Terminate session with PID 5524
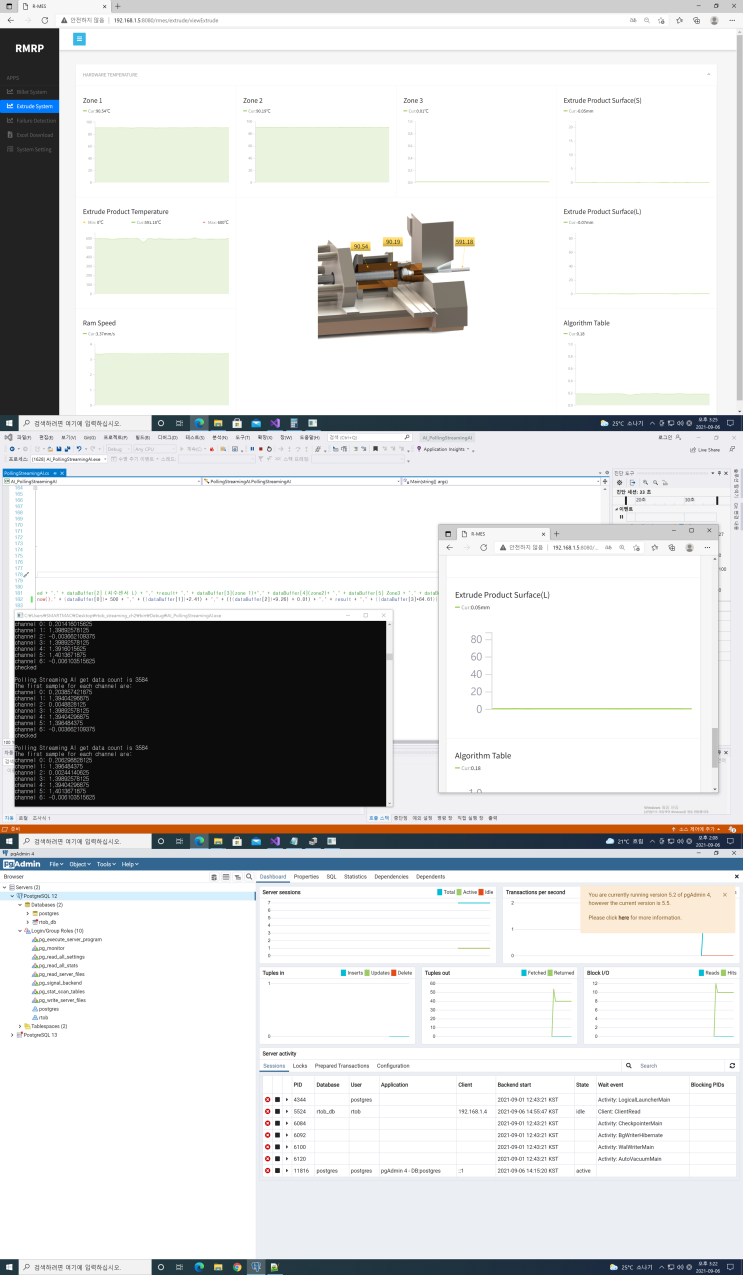This screenshot has width=743, height=1275. point(268,1111)
